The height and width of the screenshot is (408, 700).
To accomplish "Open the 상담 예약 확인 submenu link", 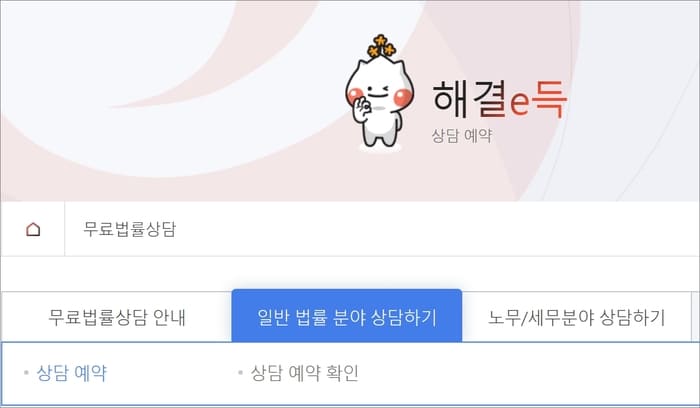I will 304,373.
